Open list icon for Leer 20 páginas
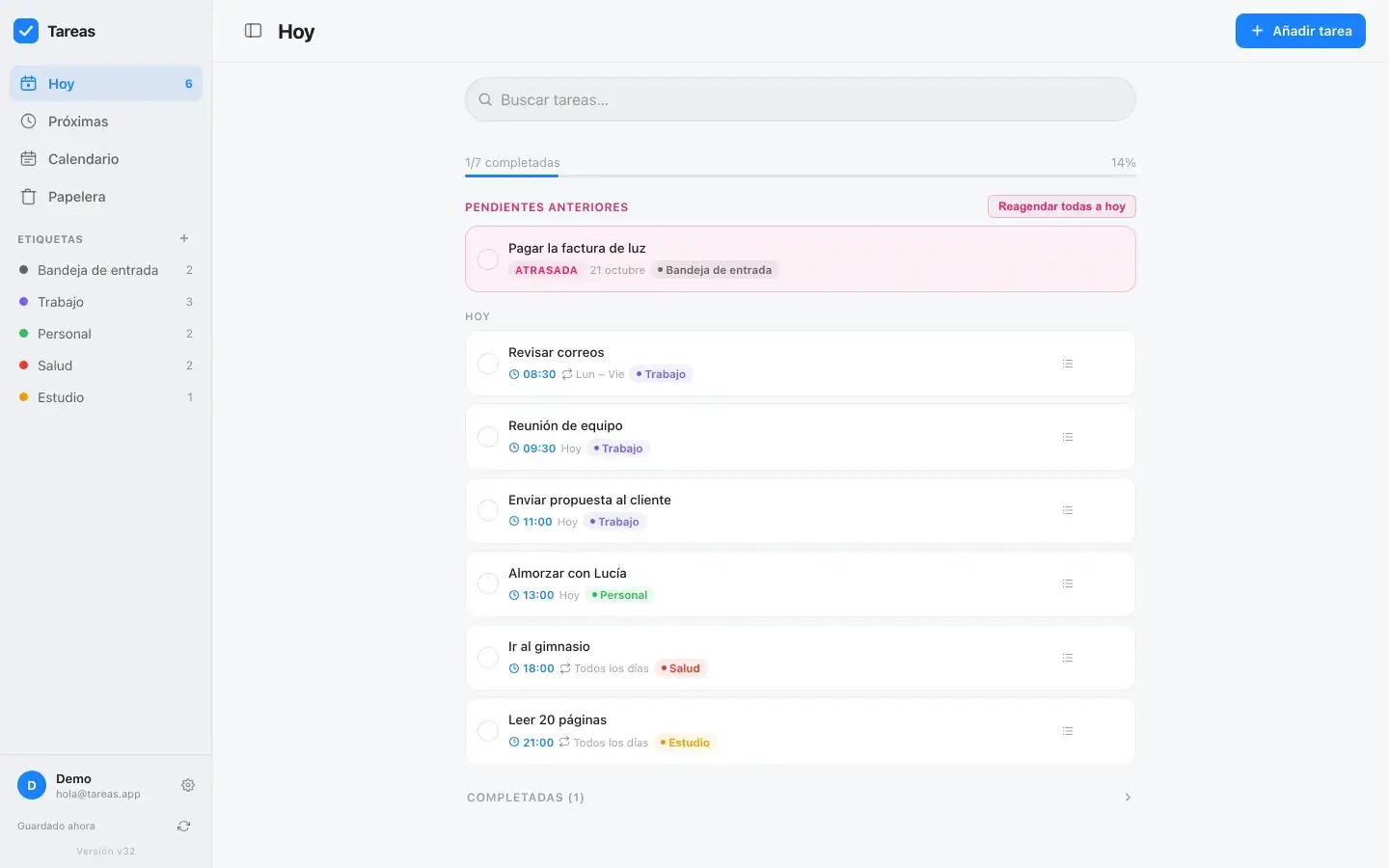The width and height of the screenshot is (1389, 868). click(x=1068, y=731)
